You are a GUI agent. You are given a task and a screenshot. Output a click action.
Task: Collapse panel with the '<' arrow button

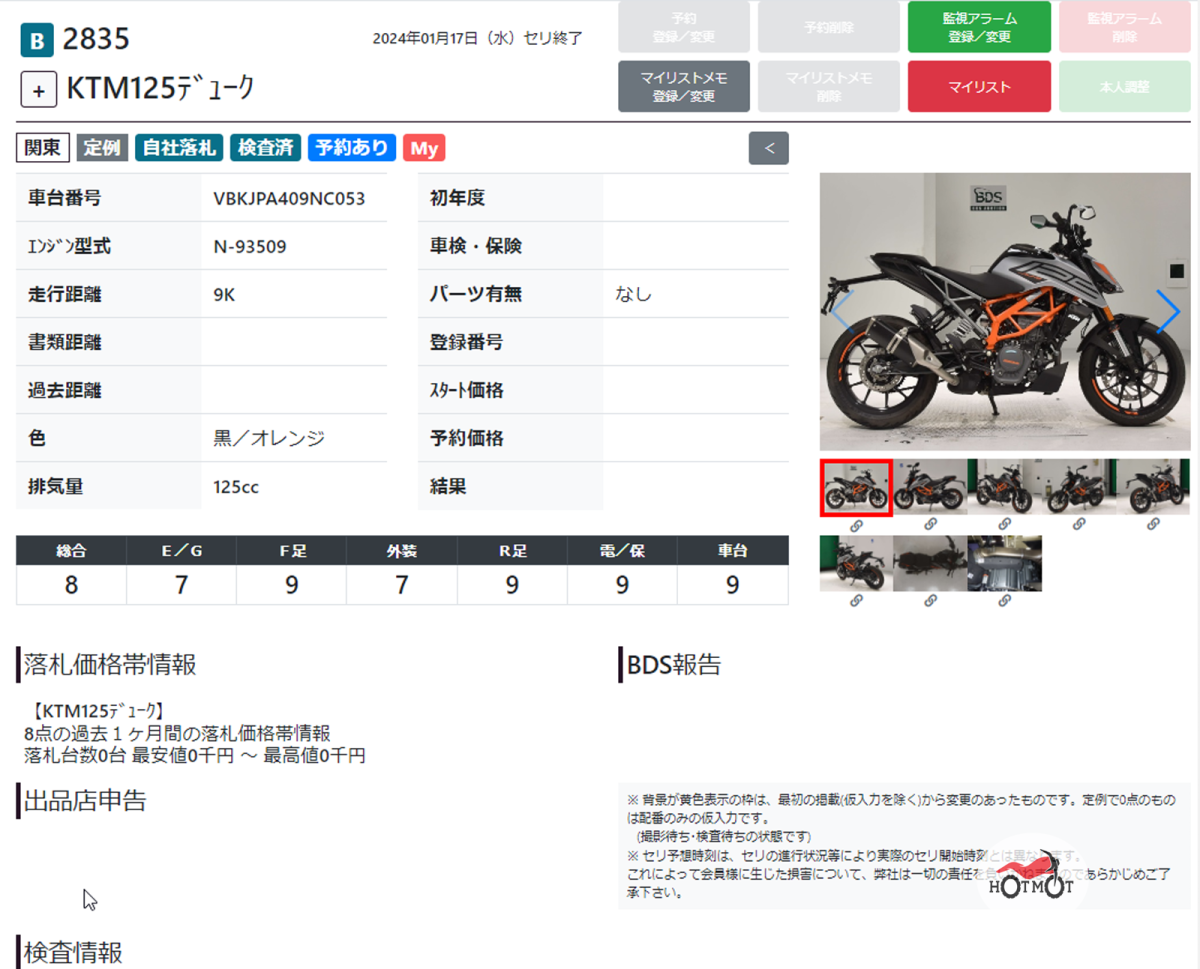point(768,148)
